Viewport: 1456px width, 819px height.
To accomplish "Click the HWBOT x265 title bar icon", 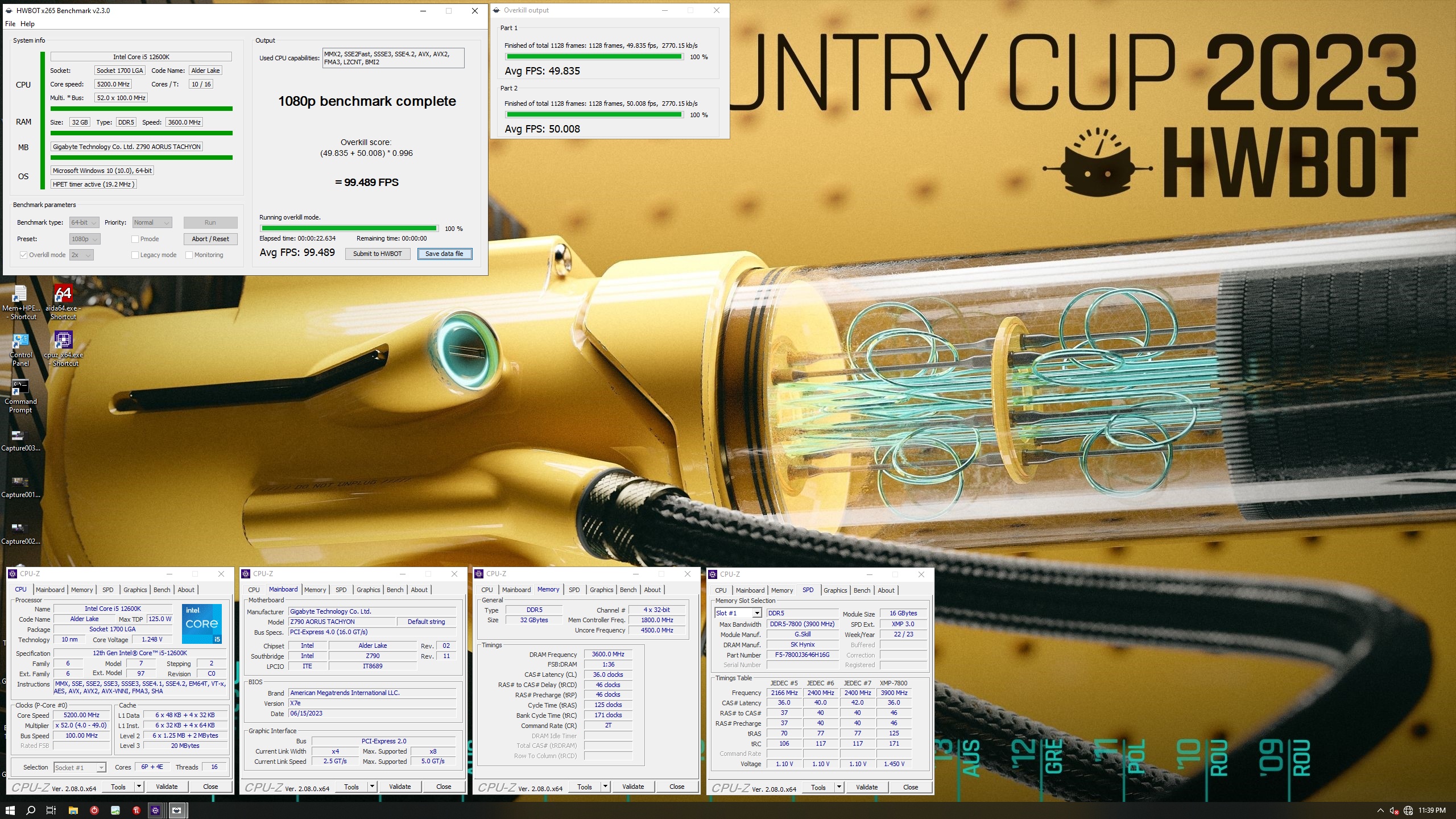I will [x=9, y=10].
